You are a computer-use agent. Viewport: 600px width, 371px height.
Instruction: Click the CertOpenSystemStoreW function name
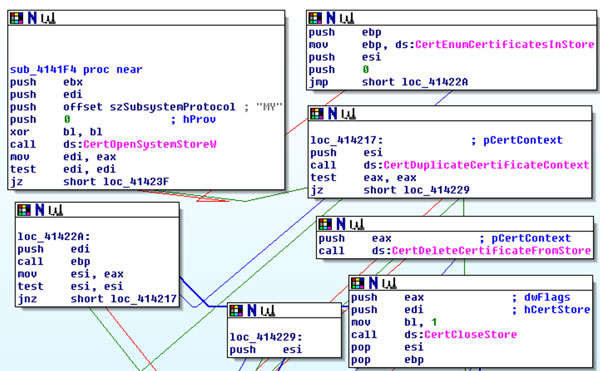[x=150, y=144]
